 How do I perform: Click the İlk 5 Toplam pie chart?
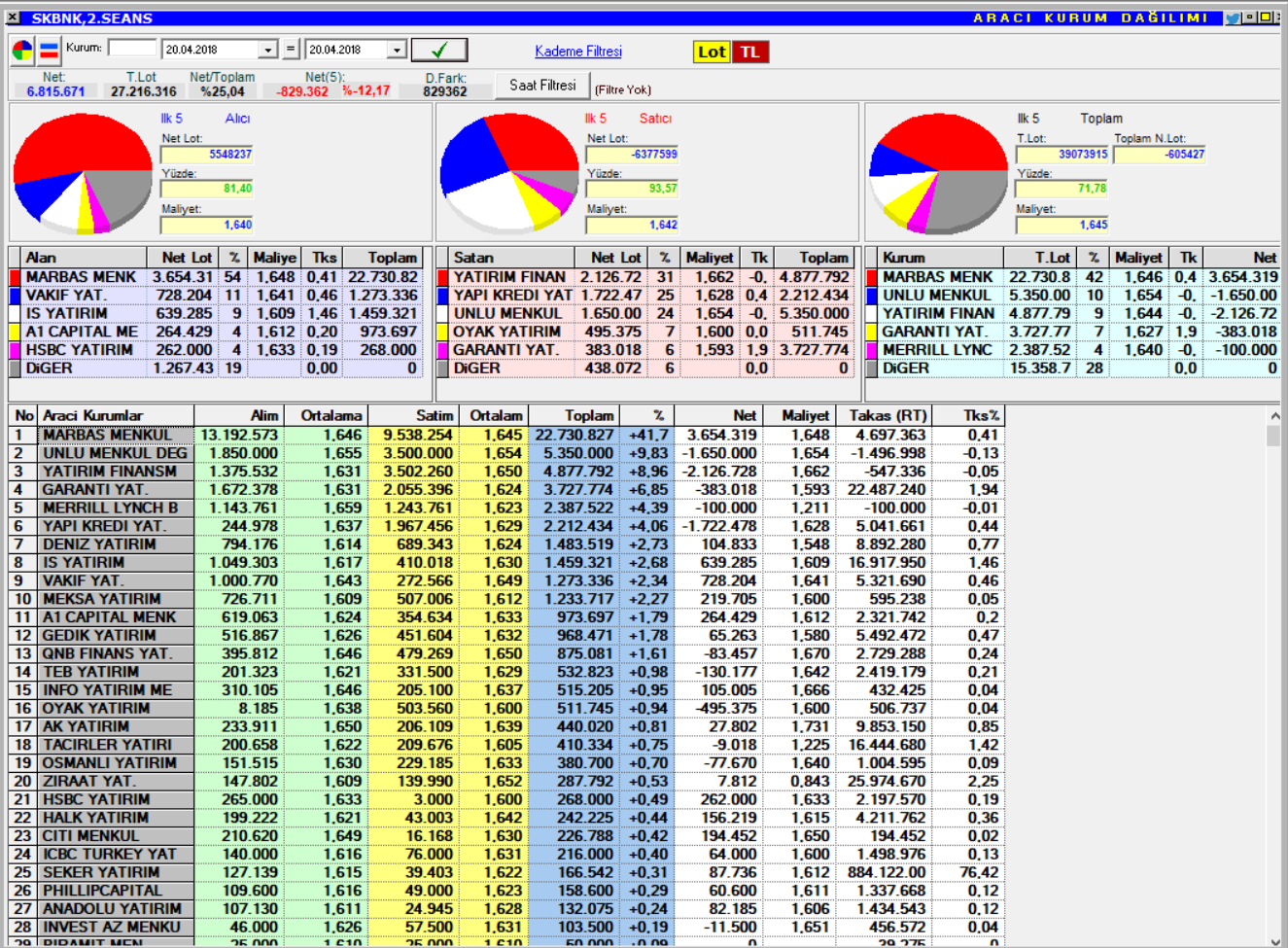938,173
